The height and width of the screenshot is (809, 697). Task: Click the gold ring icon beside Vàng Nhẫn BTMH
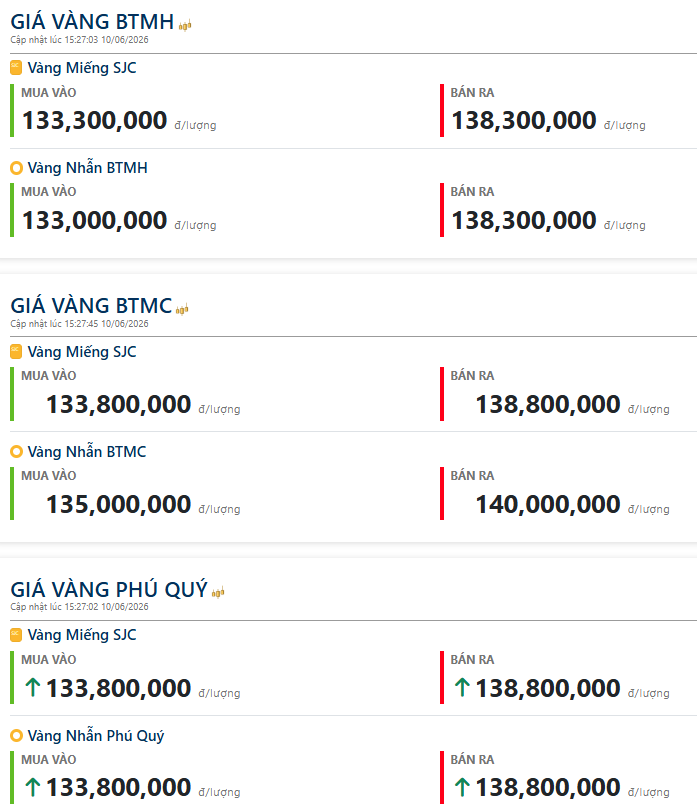[x=17, y=168]
